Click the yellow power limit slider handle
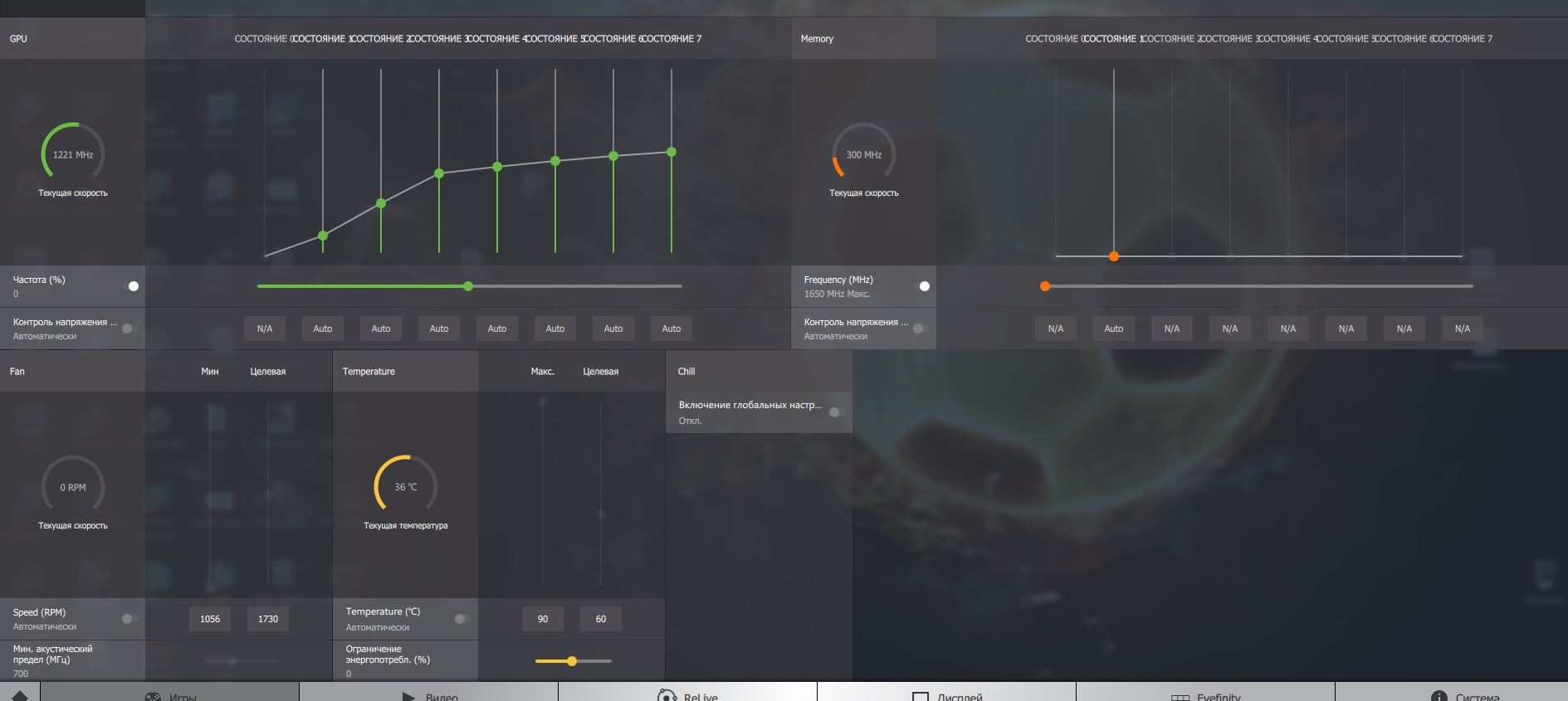 coord(572,661)
